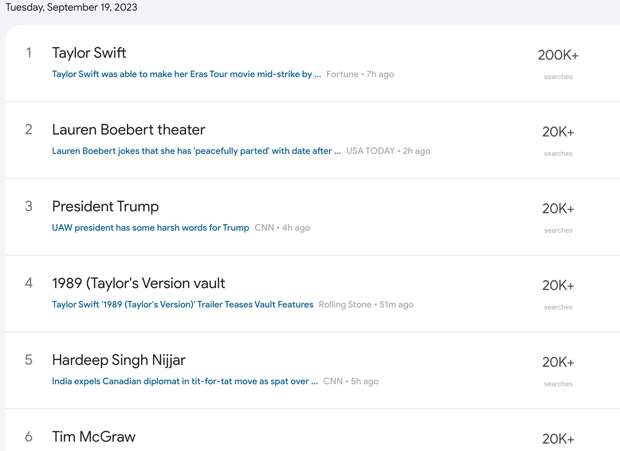Select the 'Fortune • 7h ago' source label
Image resolution: width=620 pixels, height=451 pixels.
(x=360, y=74)
